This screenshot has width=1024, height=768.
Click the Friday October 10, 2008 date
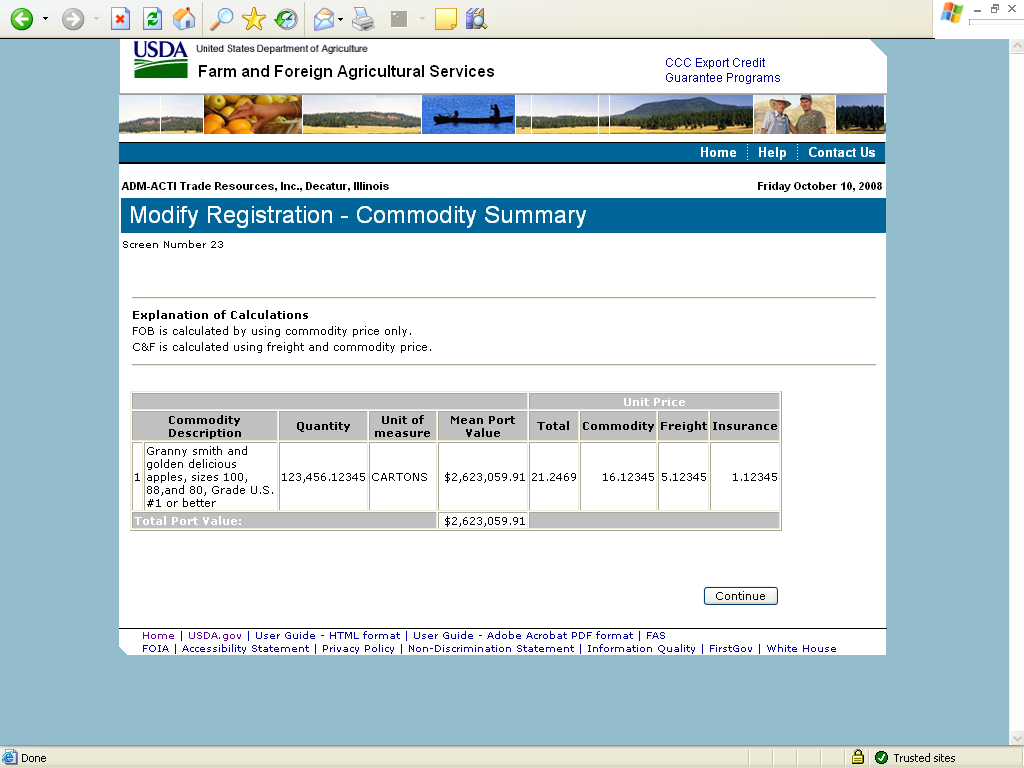pyautogui.click(x=820, y=186)
